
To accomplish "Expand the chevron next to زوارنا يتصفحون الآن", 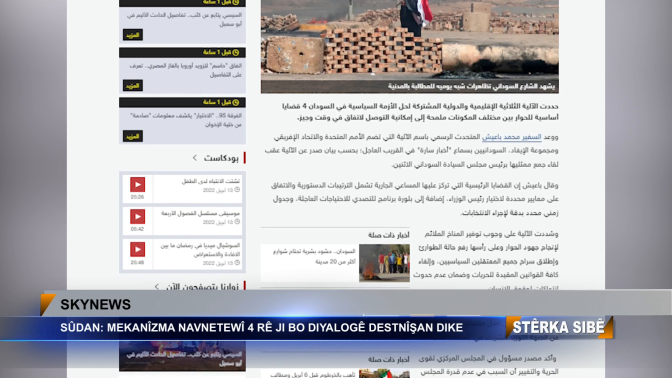I will point(157,287).
